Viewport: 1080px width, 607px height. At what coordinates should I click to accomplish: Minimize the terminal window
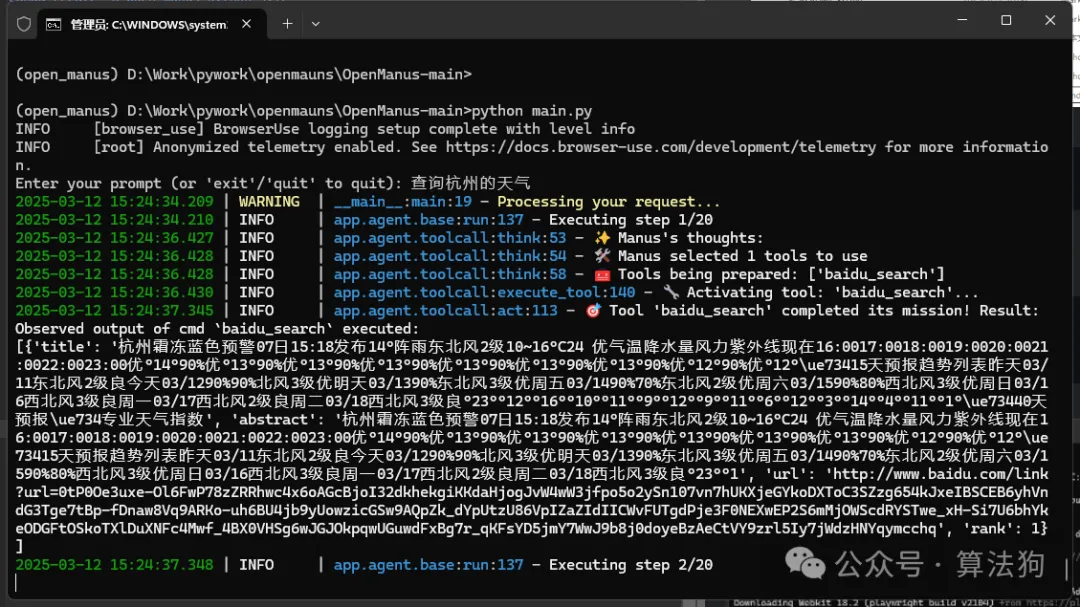(962, 20)
